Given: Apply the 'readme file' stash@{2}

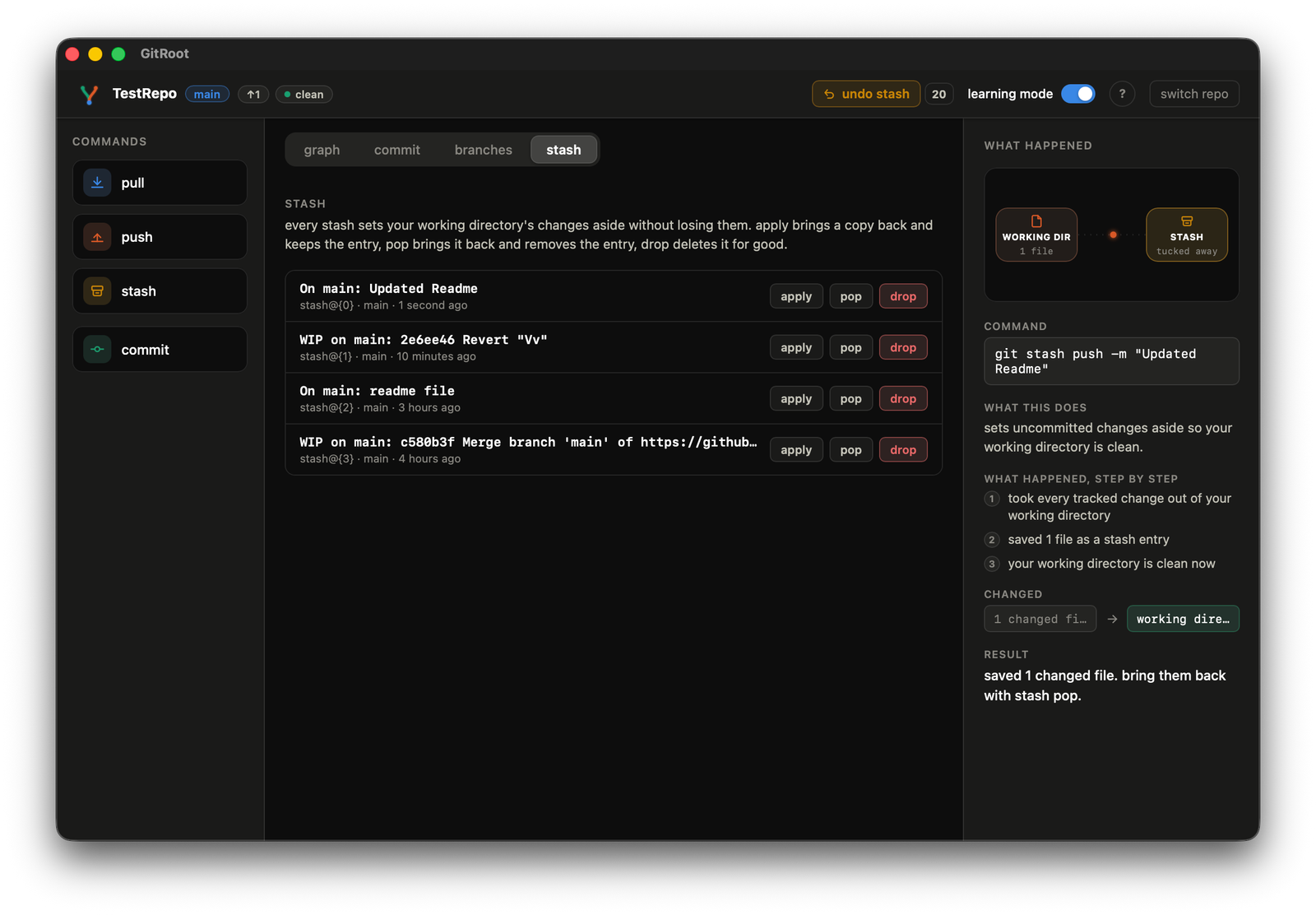Looking at the screenshot, I should (x=796, y=398).
